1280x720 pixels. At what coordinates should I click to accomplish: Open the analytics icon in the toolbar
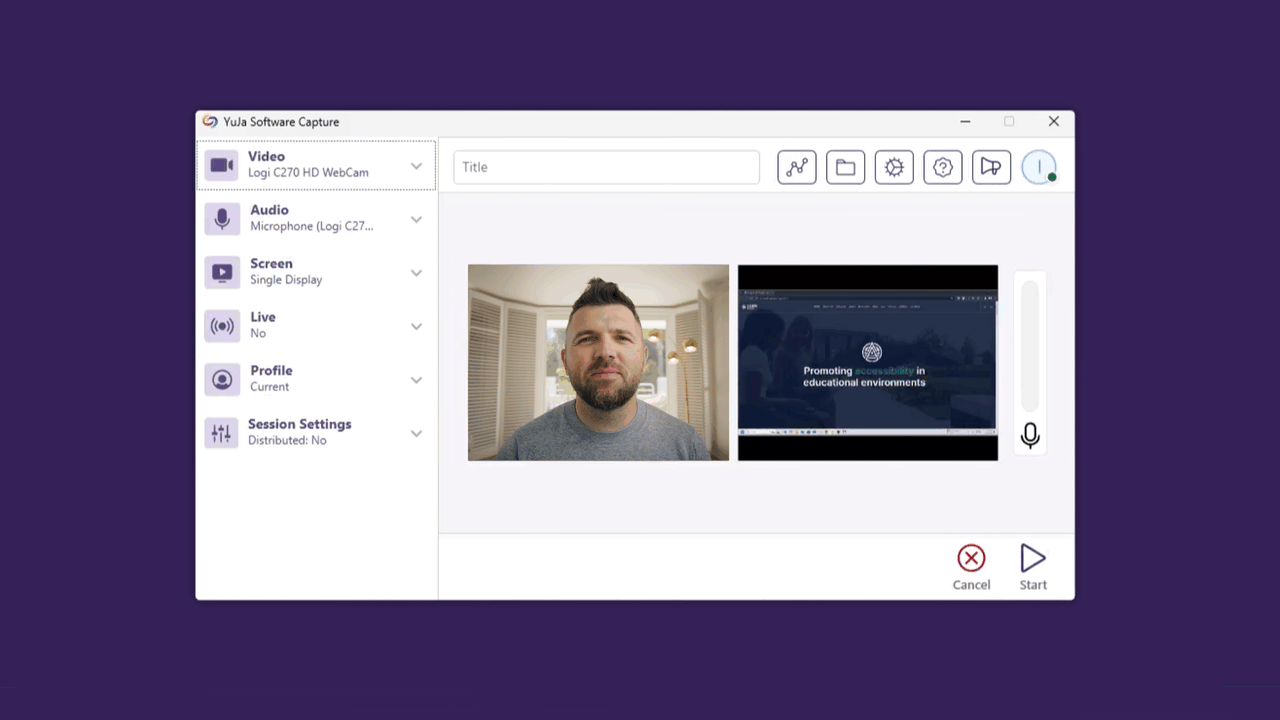[x=797, y=167]
